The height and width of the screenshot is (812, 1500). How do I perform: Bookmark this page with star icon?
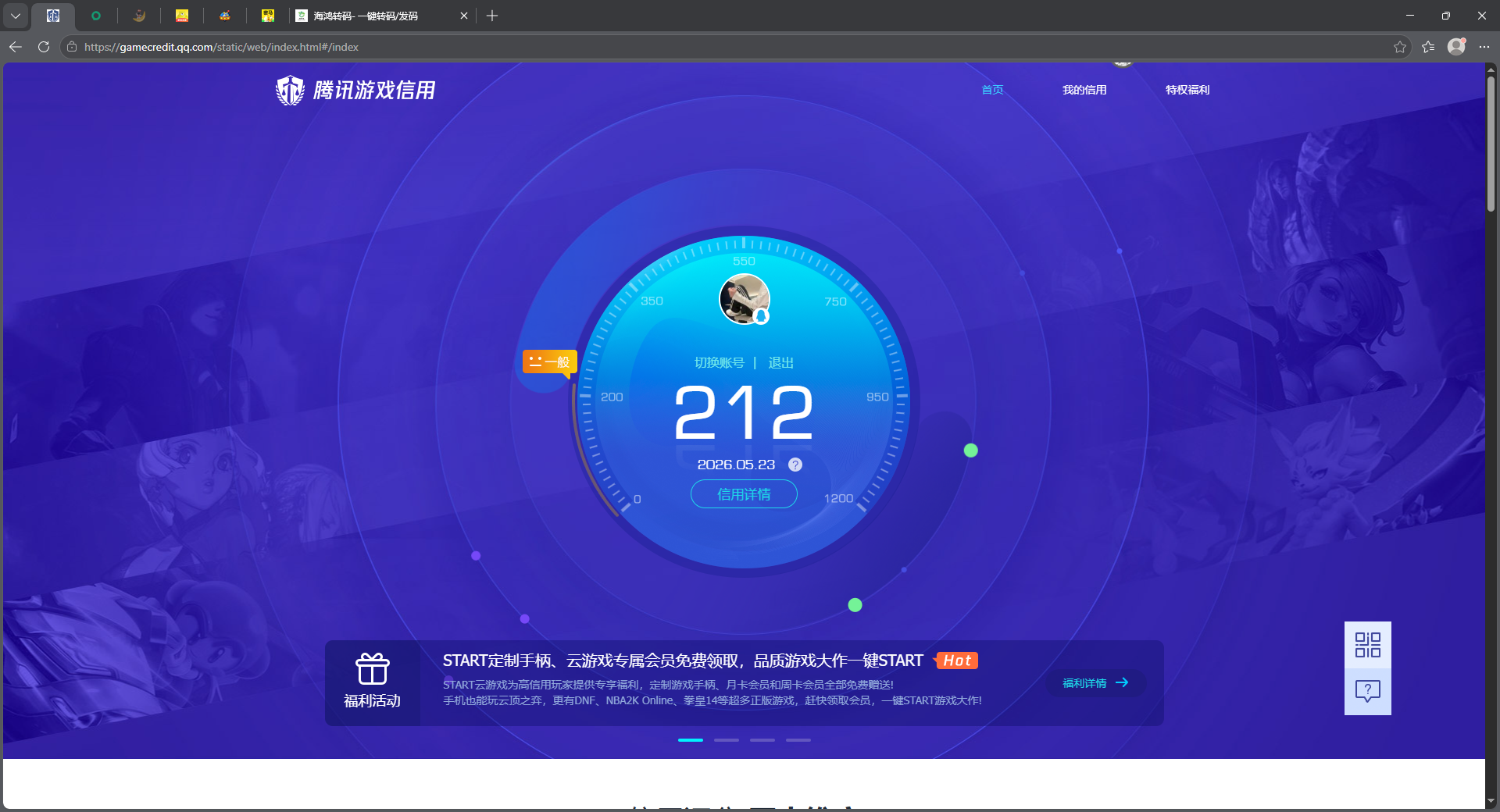[x=1400, y=47]
